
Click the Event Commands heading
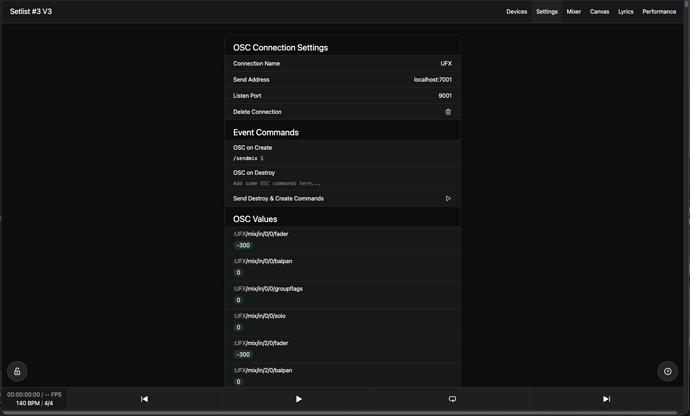[266, 133]
